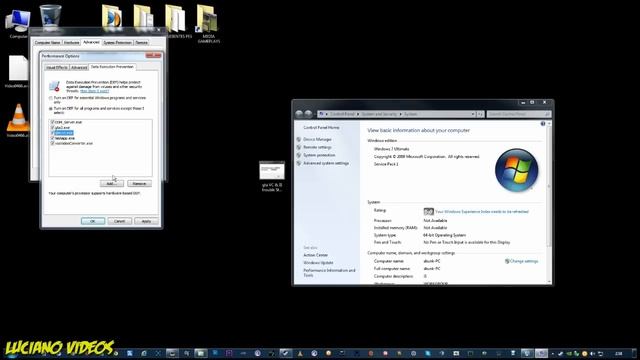
Task: Switch to the Advanced tab in Performance Options
Action: tap(79, 67)
